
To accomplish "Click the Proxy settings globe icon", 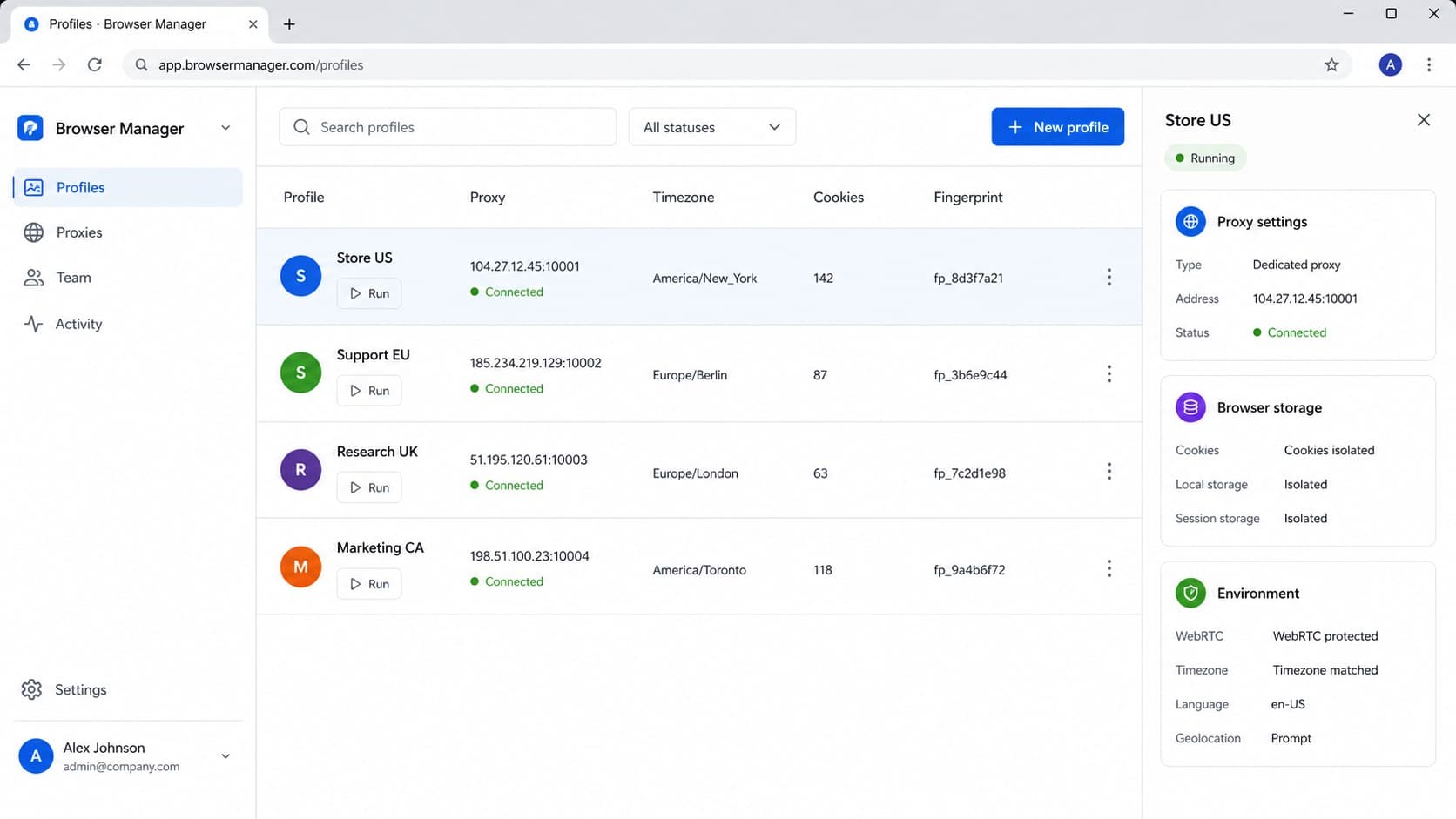I will coord(1190,222).
